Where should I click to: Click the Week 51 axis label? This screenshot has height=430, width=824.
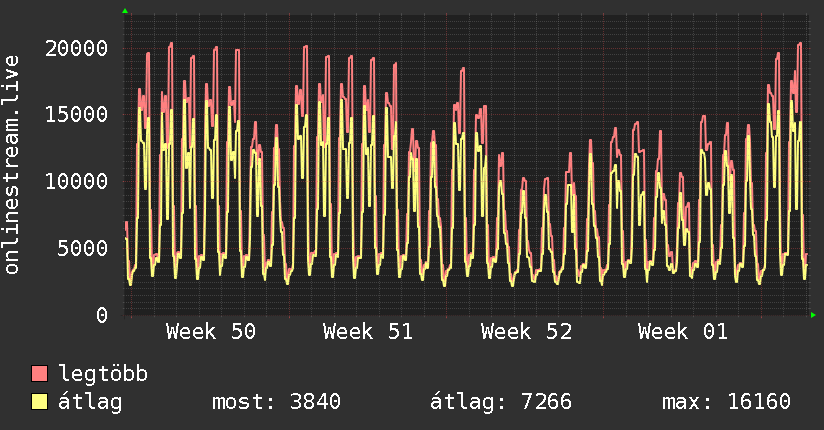click(368, 332)
